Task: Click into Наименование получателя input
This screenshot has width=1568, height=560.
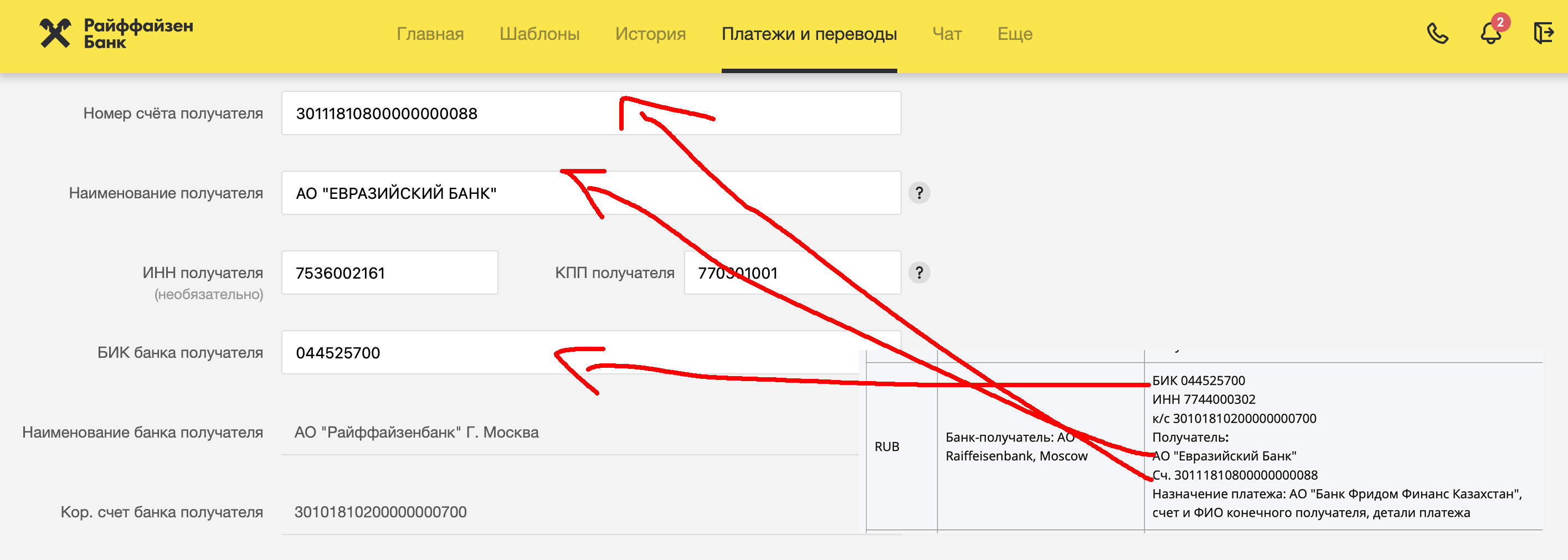Action: (591, 193)
